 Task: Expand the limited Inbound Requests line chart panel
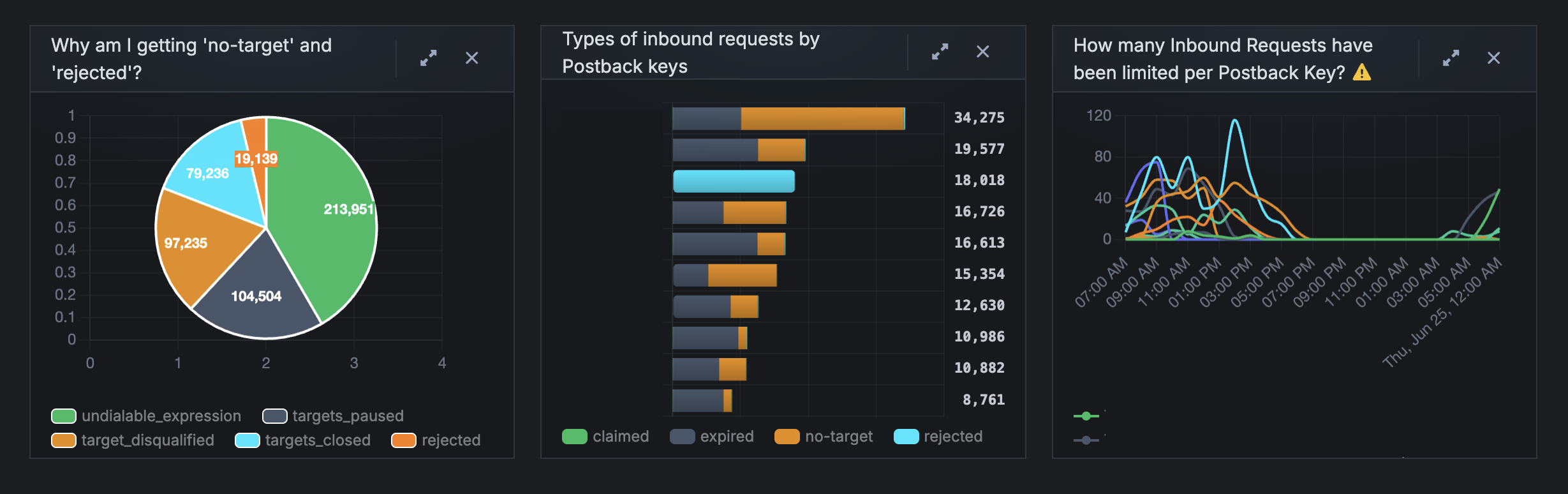(x=1451, y=58)
